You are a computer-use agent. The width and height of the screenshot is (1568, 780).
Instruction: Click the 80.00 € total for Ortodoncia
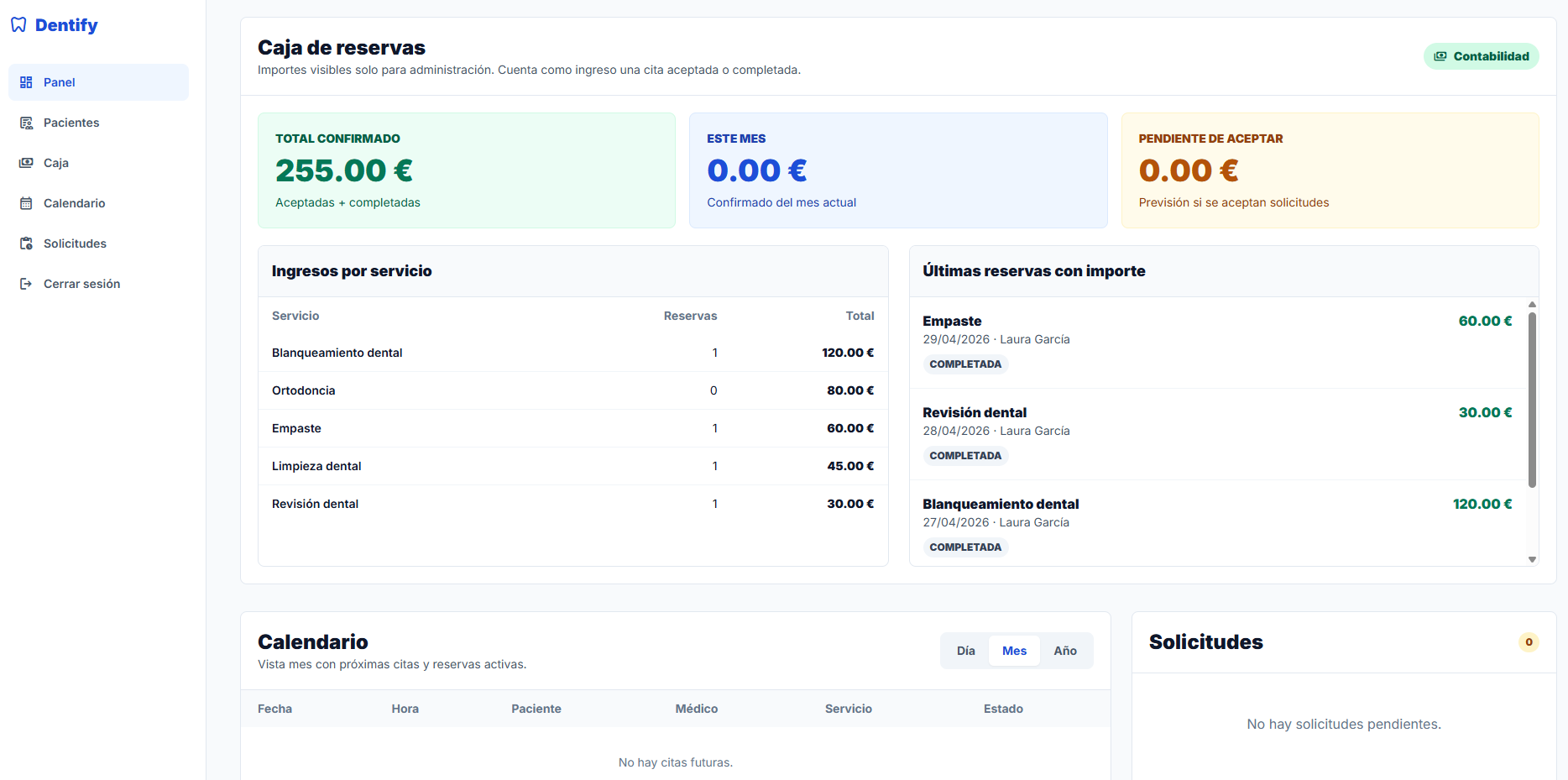pos(850,390)
